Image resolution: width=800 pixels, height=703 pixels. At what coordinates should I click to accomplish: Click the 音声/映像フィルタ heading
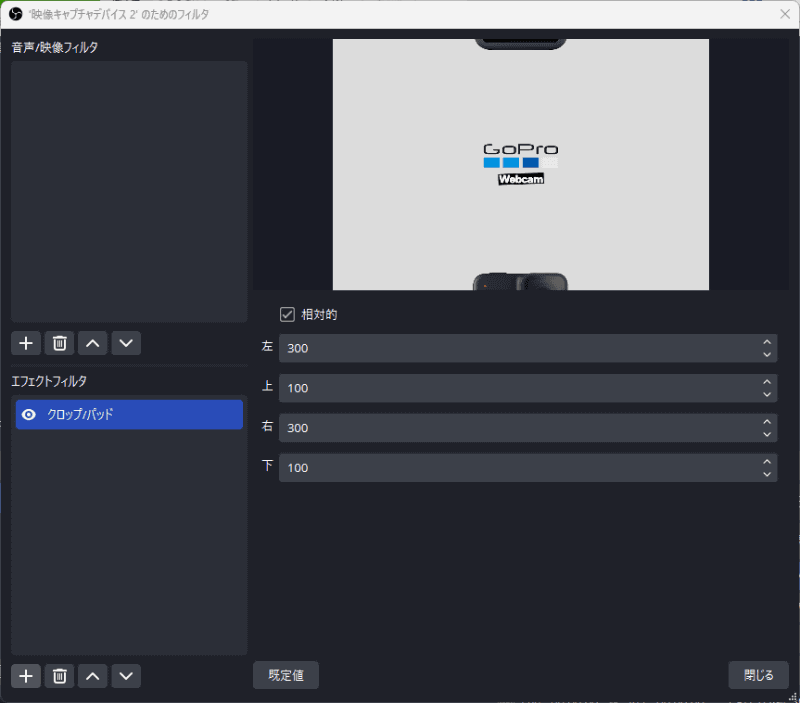pos(55,47)
